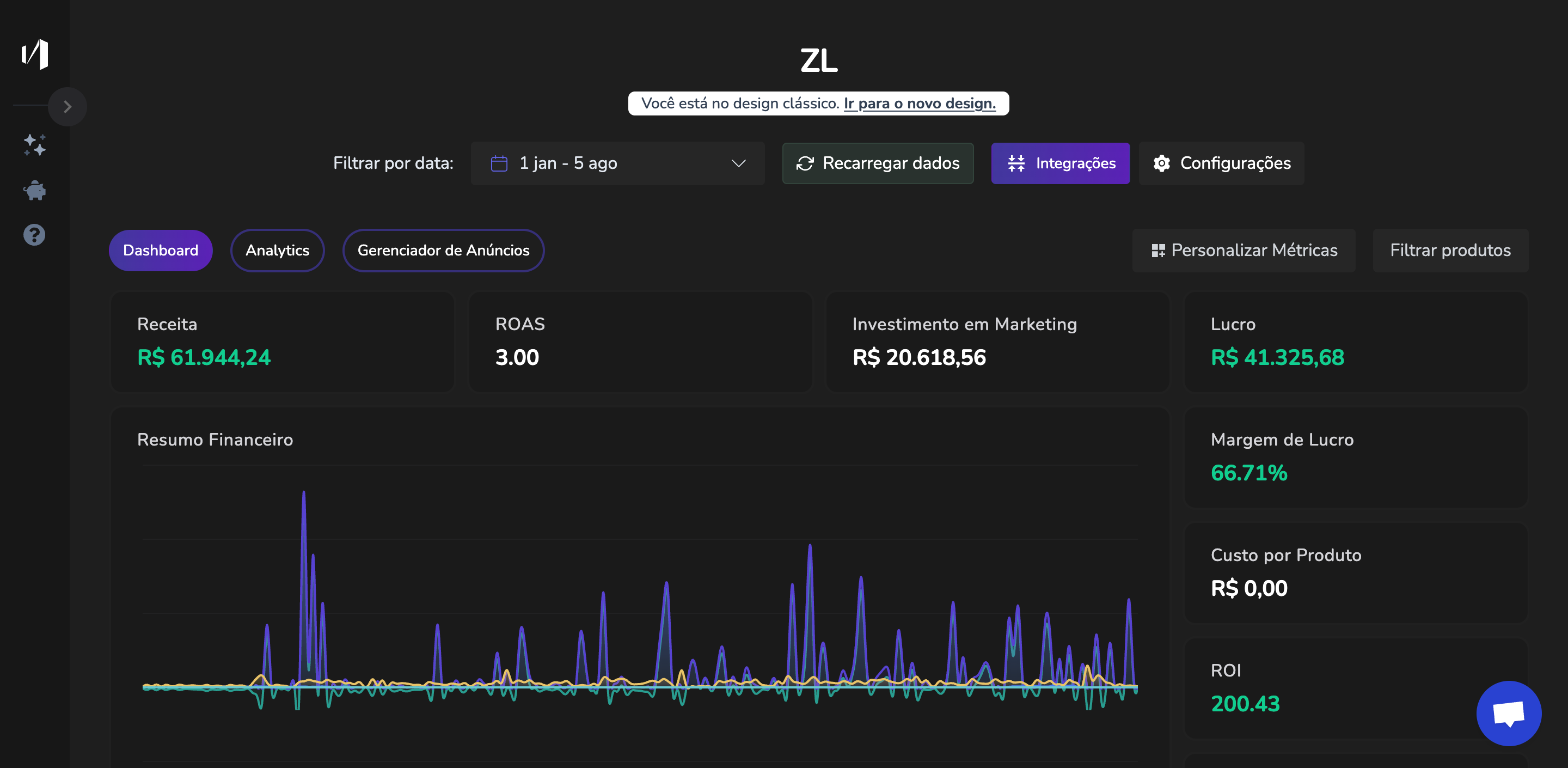Viewport: 1568px width, 768px height.
Task: Follow the Ir para o novo design link
Action: point(919,103)
